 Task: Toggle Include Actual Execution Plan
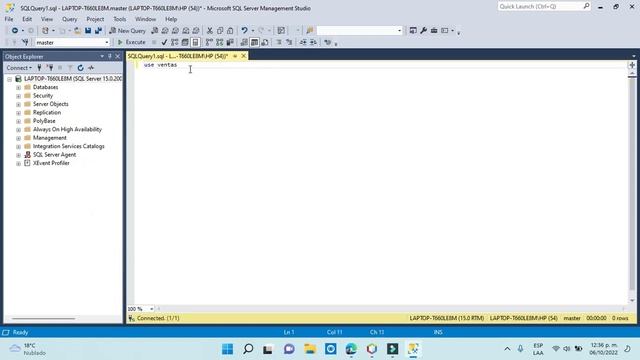click(x=209, y=42)
